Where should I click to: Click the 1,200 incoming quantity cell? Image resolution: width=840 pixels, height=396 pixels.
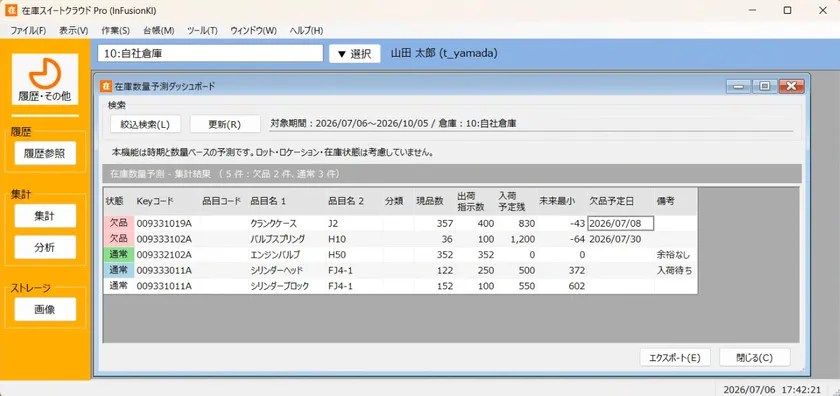tap(516, 239)
